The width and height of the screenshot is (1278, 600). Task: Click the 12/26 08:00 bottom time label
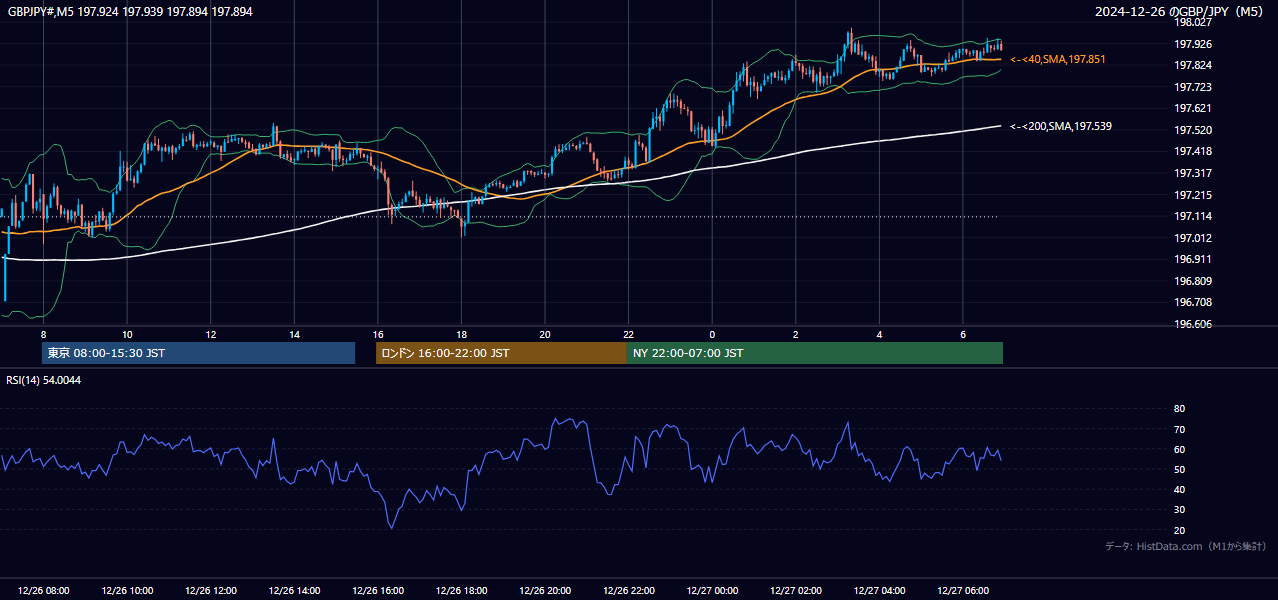pyautogui.click(x=43, y=591)
